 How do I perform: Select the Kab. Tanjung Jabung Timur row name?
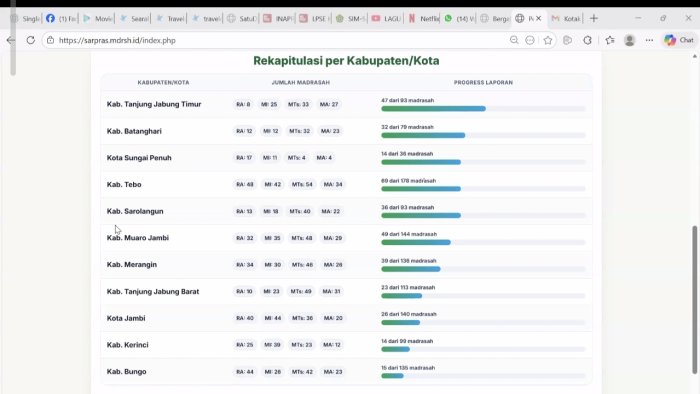[x=154, y=104]
